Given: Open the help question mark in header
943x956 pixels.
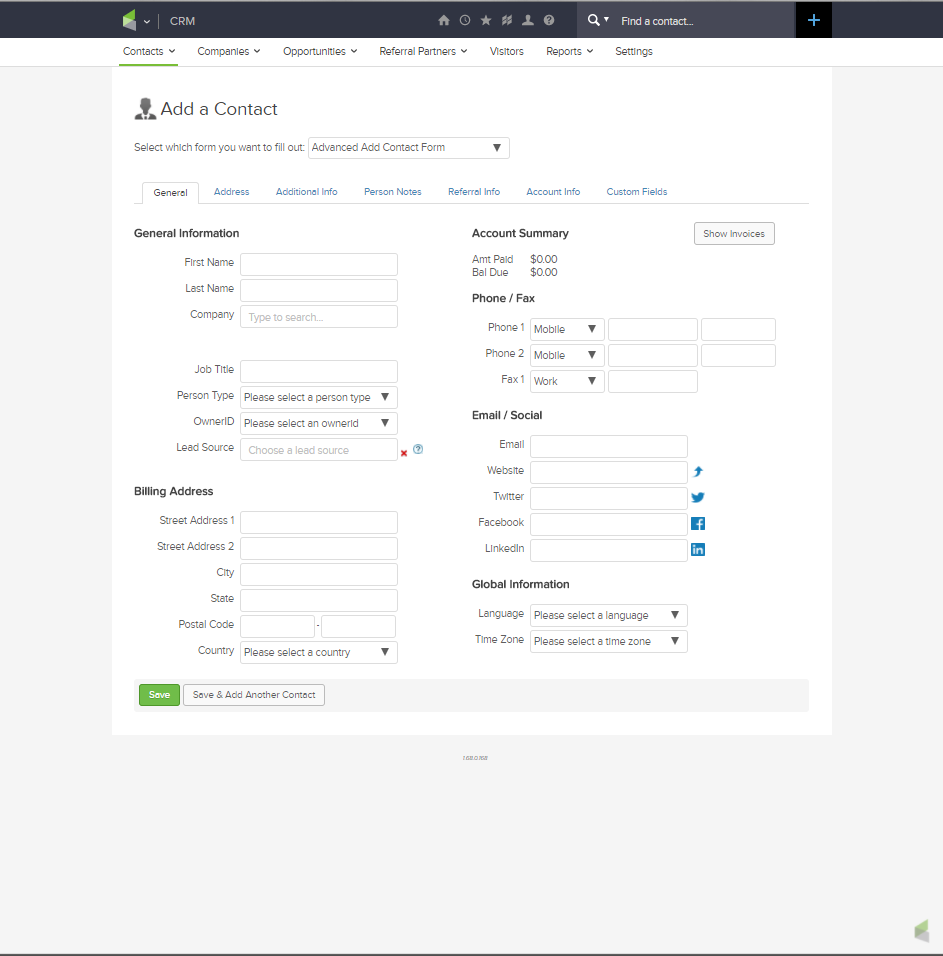Looking at the screenshot, I should (549, 20).
